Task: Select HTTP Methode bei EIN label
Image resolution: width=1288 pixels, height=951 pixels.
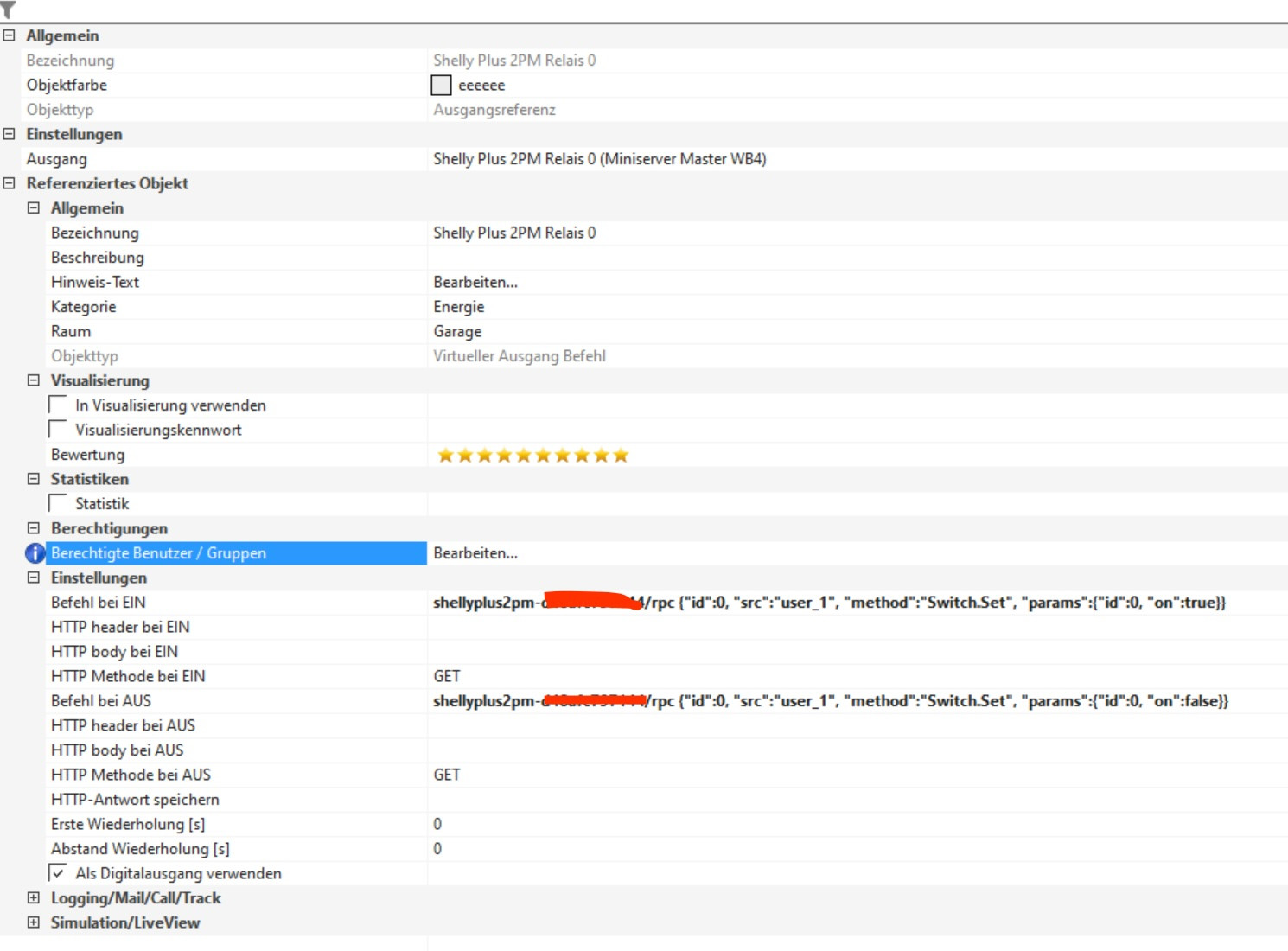Action: 128,676
